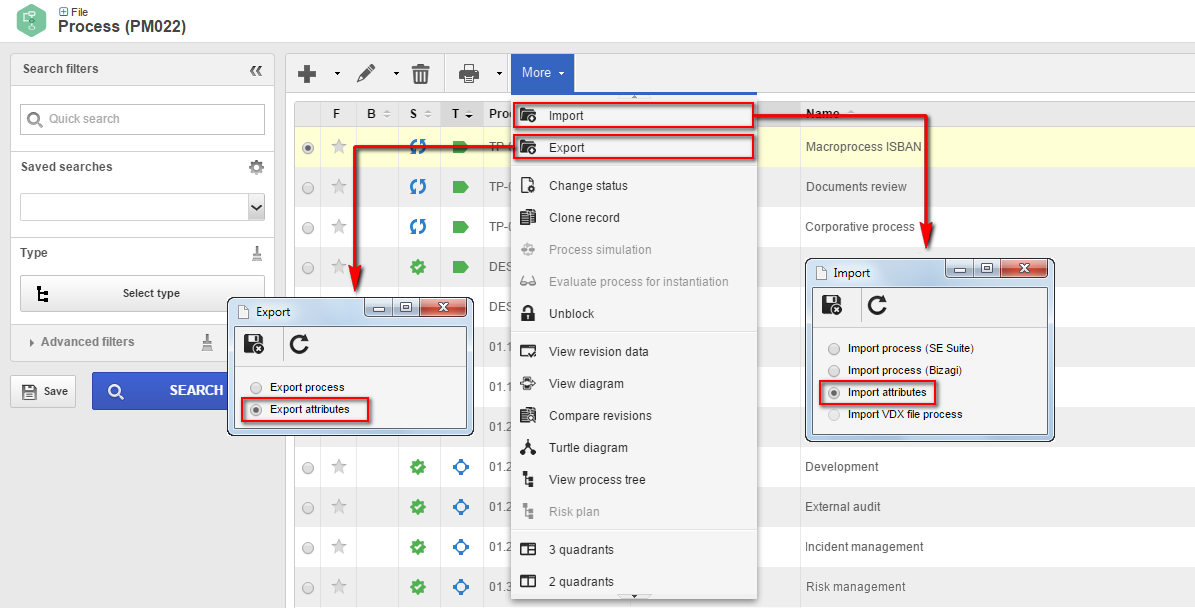Collapse Search filters with double-chevron icon
This screenshot has height=608, width=1195.
click(x=256, y=70)
